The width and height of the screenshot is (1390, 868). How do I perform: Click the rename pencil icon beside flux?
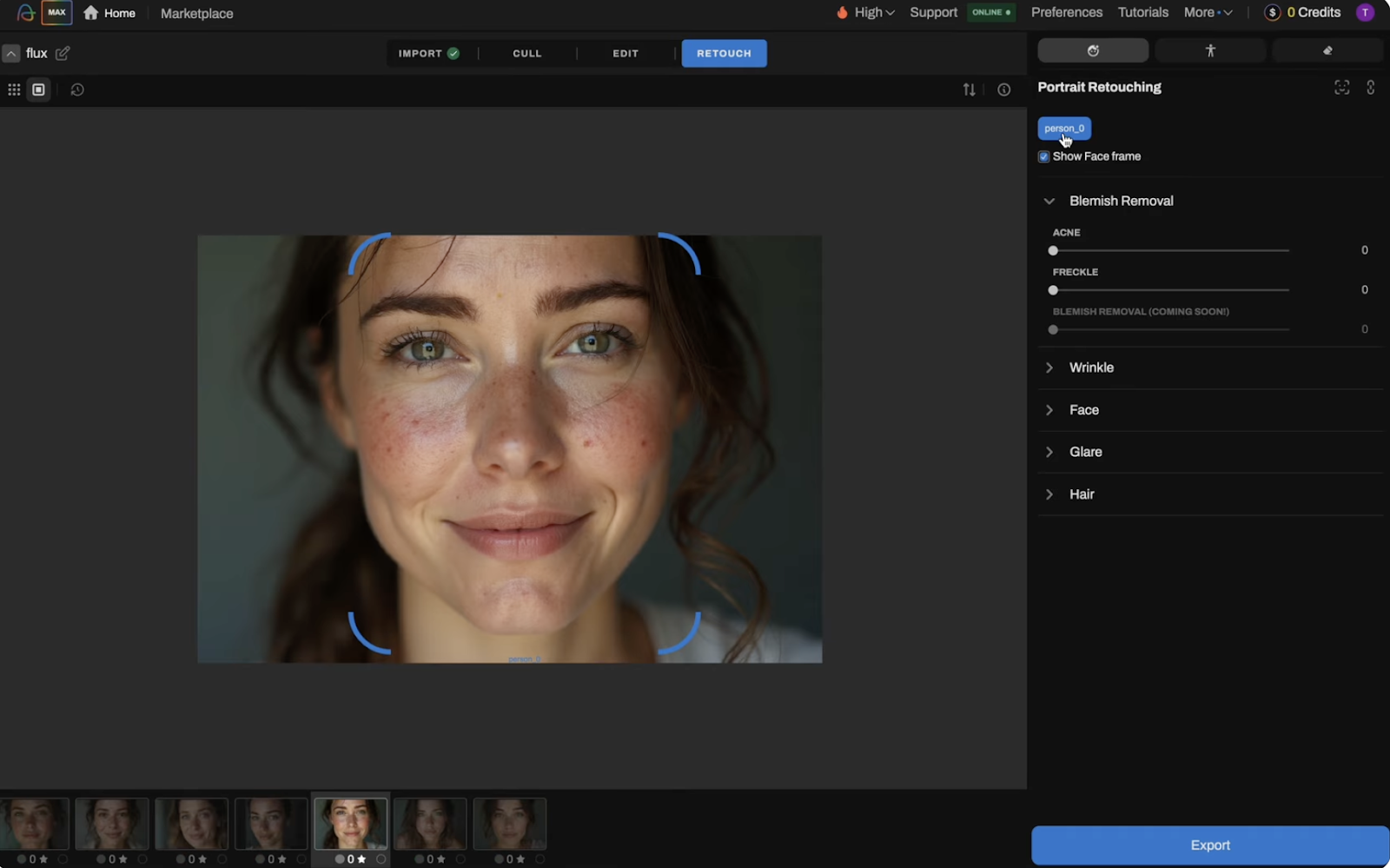(63, 53)
